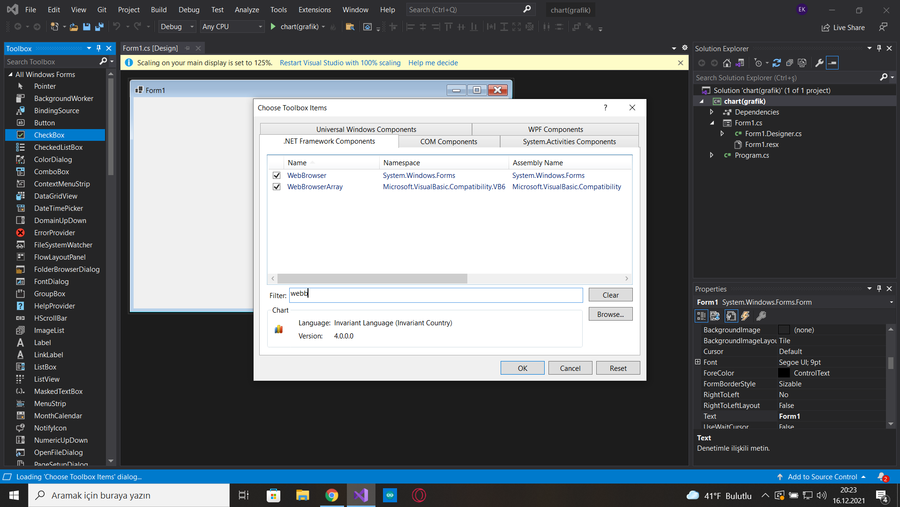Click the Events lightning bolt icon in Properties
Image resolution: width=900 pixels, height=507 pixels.
[x=745, y=316]
